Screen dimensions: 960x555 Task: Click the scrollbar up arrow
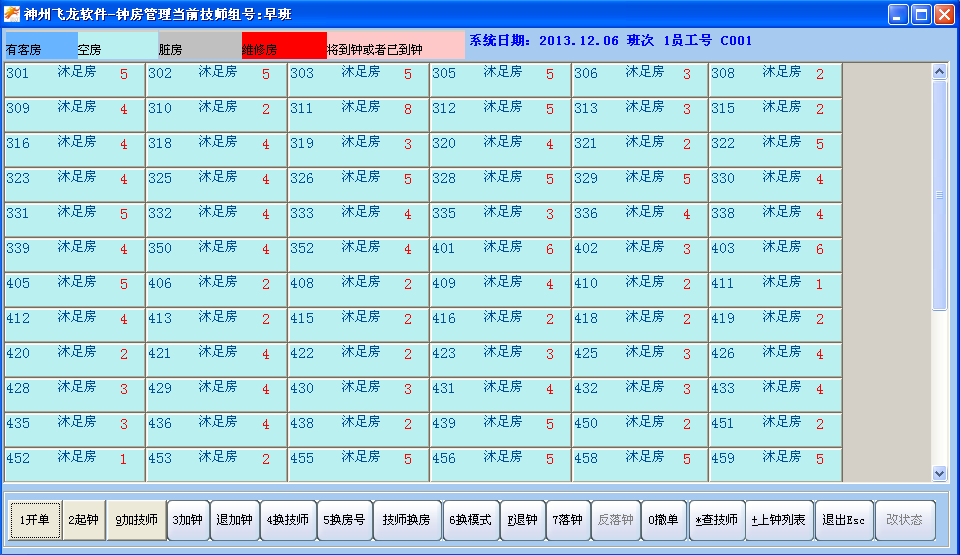click(x=939, y=72)
